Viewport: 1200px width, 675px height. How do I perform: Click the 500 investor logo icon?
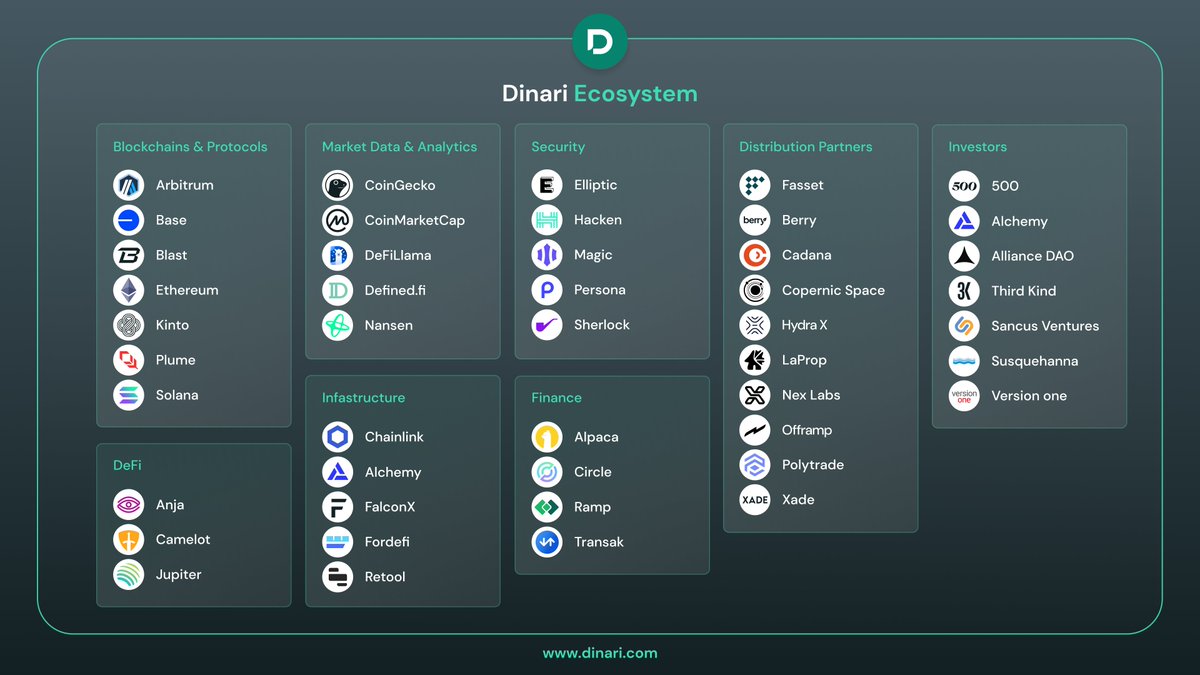coord(964,186)
